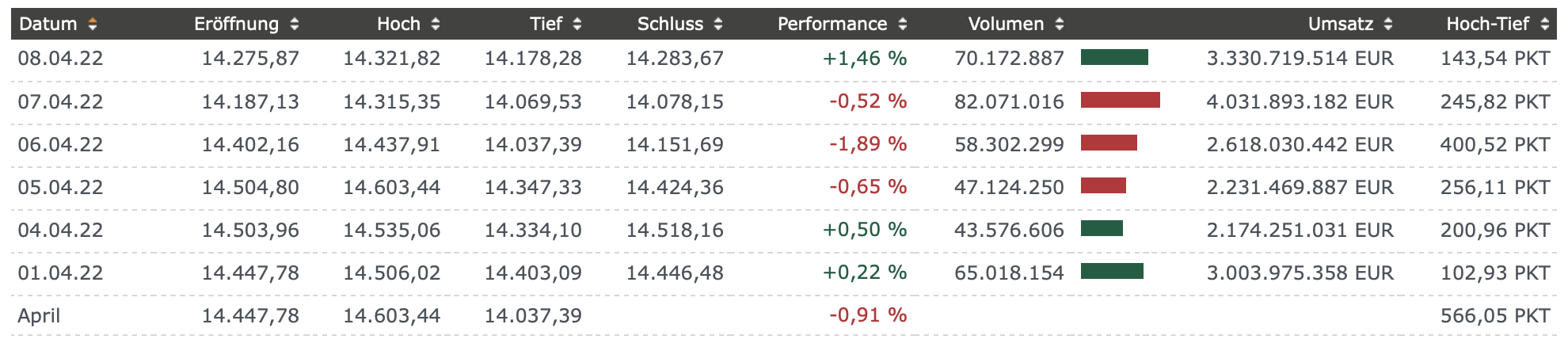Click the Volumen sort arrows icon
Screen dimensions: 1568x347
click(1060, 25)
